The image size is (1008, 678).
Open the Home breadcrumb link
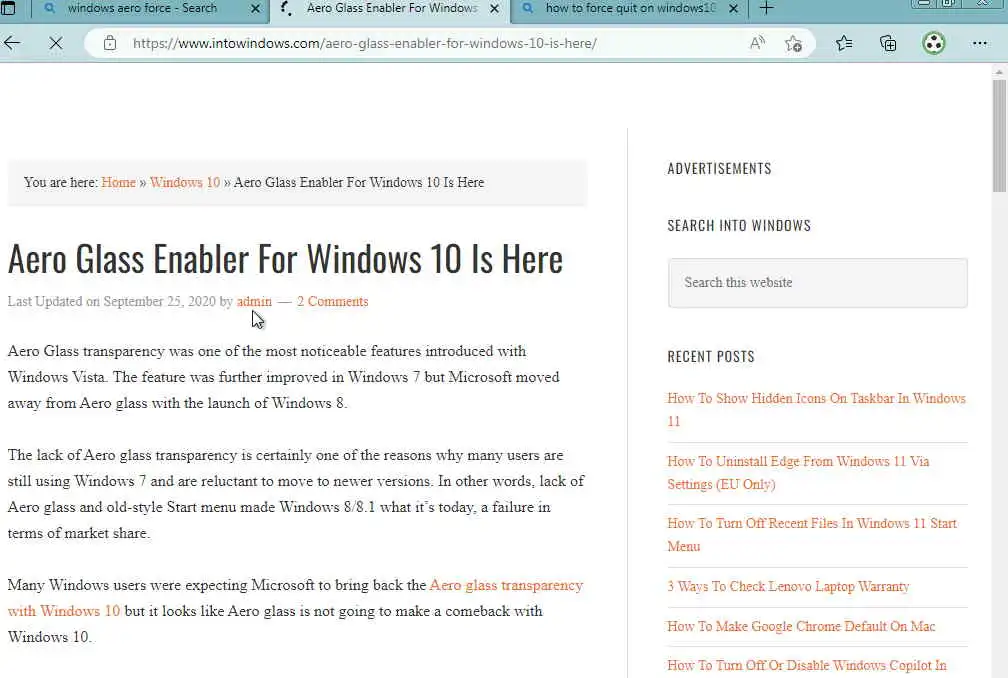tap(118, 183)
